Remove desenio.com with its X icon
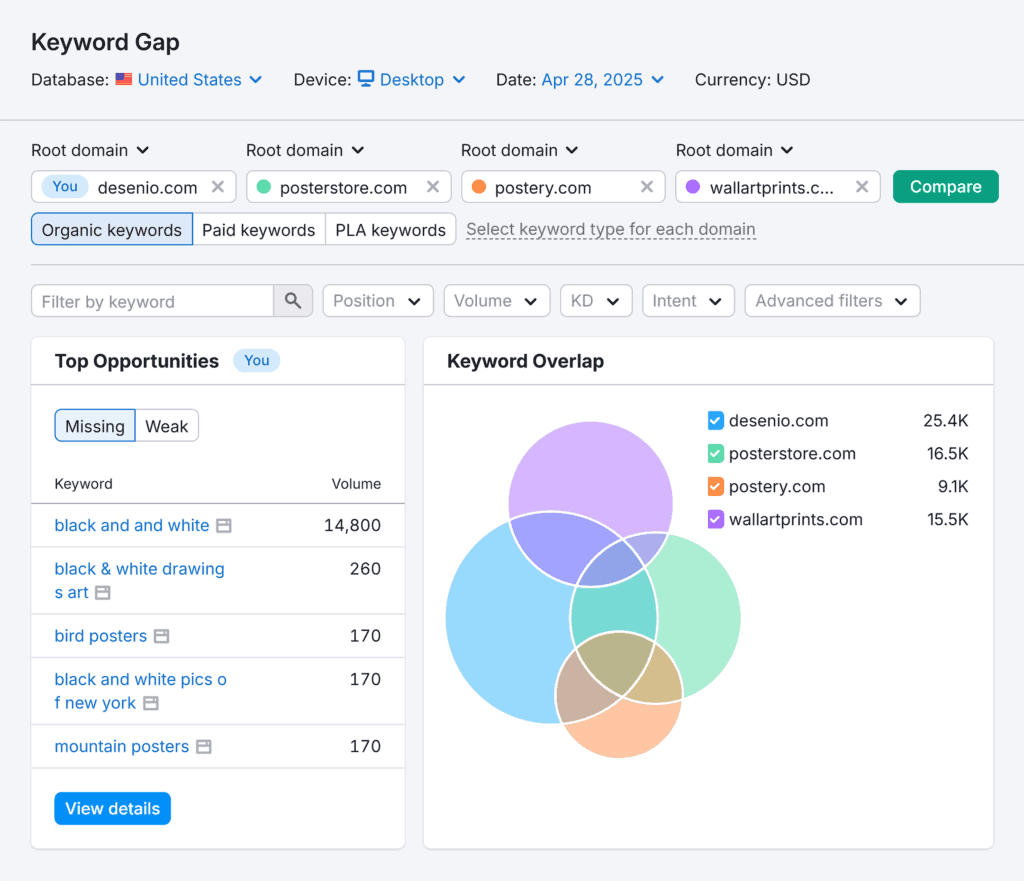1024x881 pixels. (218, 187)
